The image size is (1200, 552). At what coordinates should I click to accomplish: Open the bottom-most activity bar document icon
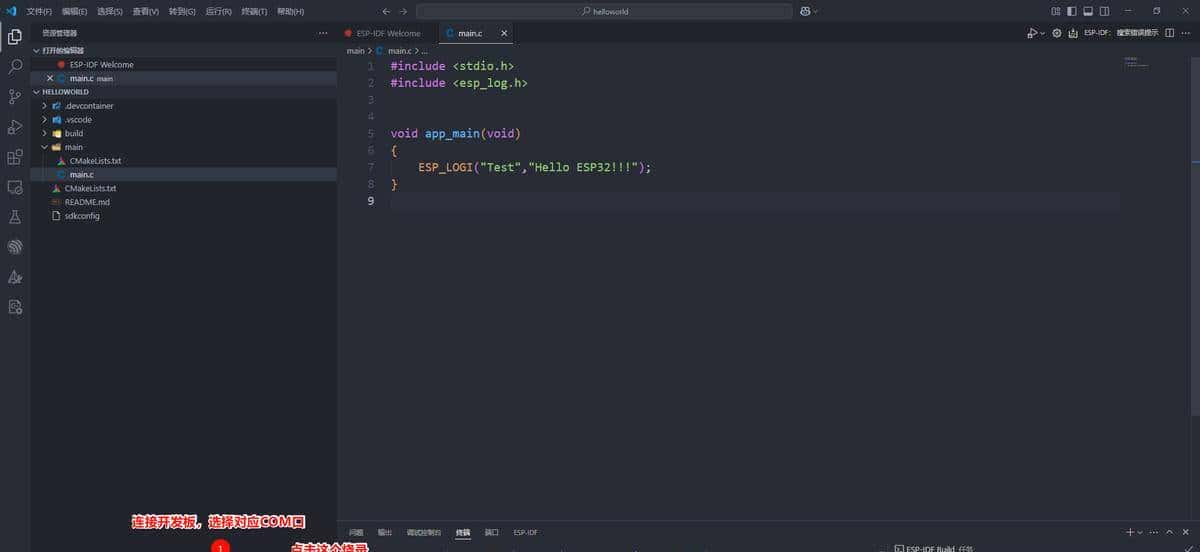[15, 307]
